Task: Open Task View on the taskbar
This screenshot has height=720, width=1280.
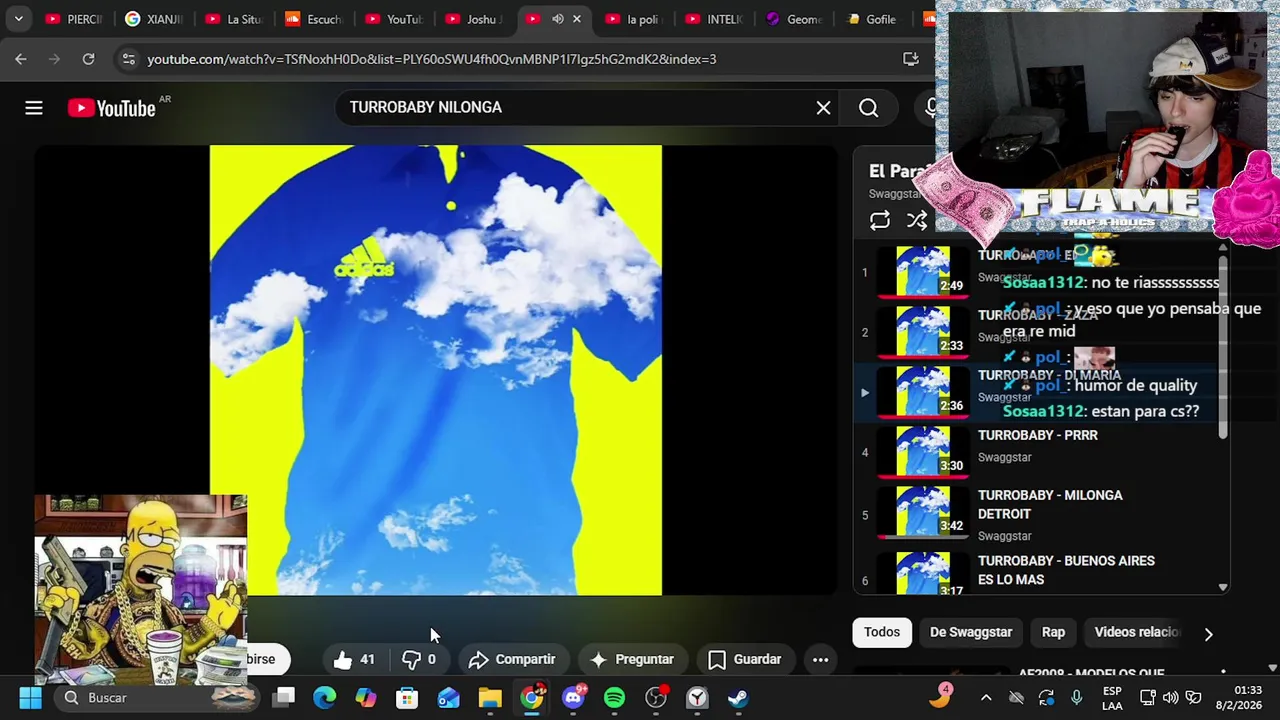Action: [x=284, y=698]
